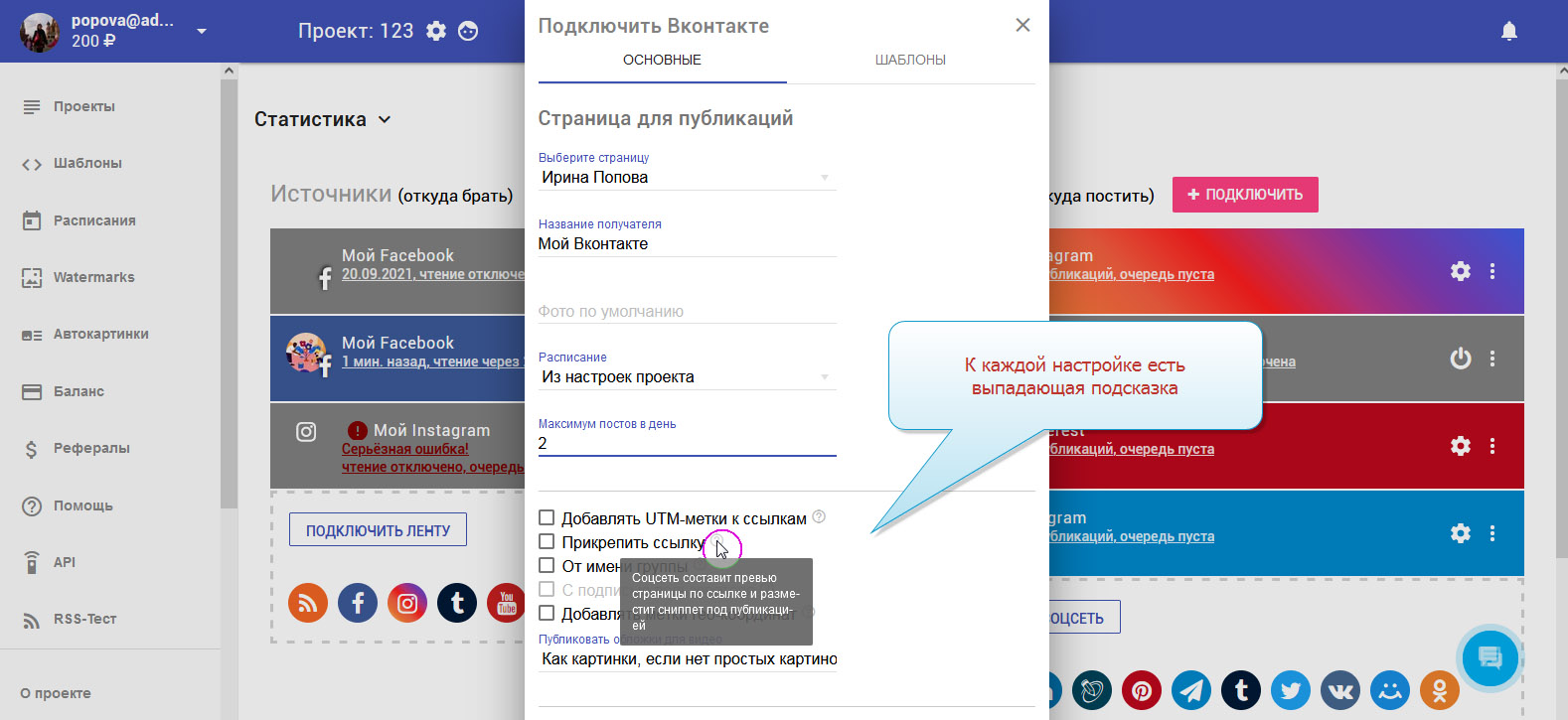
Task: Click the Odnoklassniki network icon
Action: pos(1439,689)
